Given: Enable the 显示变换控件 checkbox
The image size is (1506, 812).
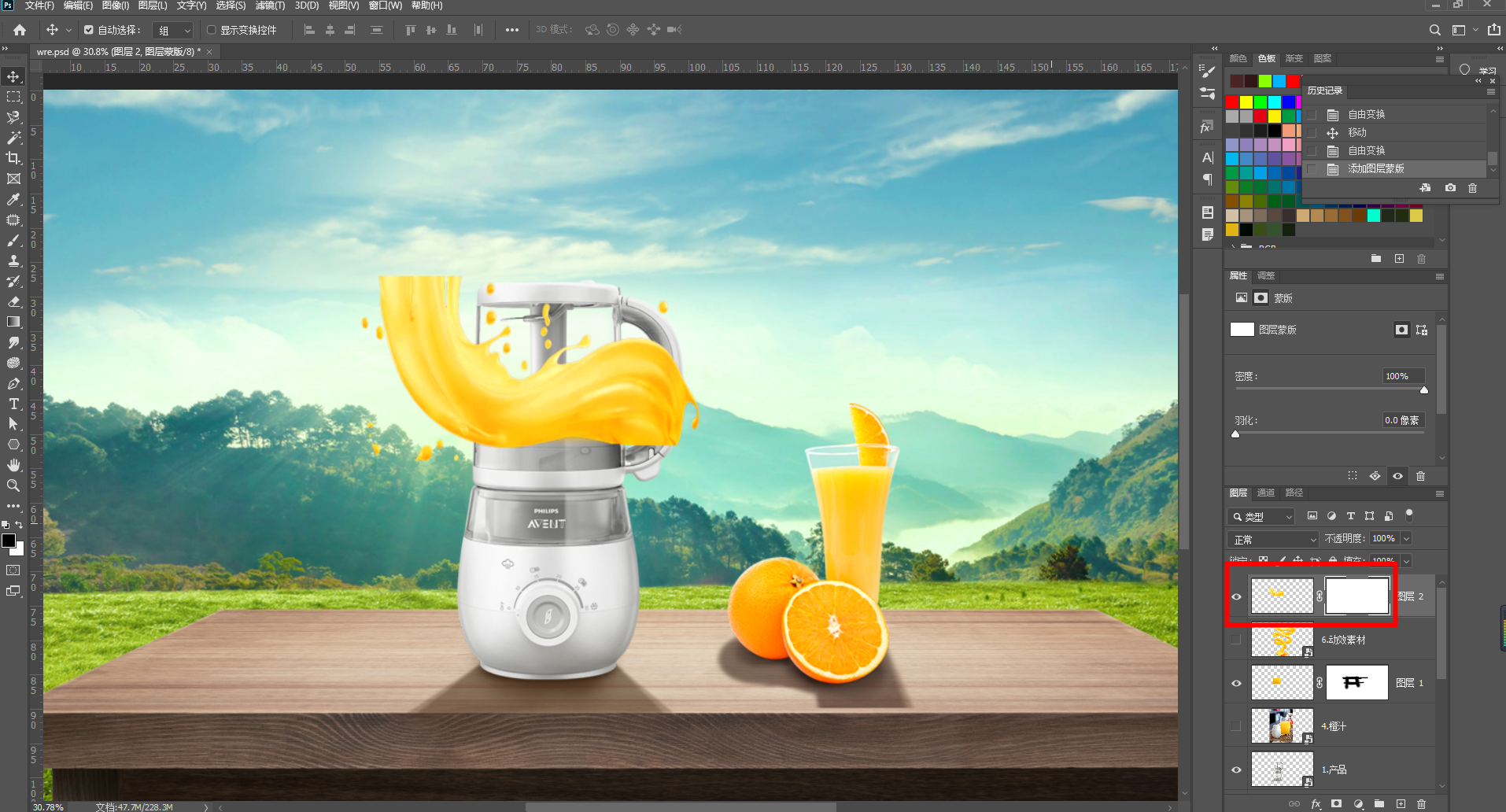Looking at the screenshot, I should [211, 30].
